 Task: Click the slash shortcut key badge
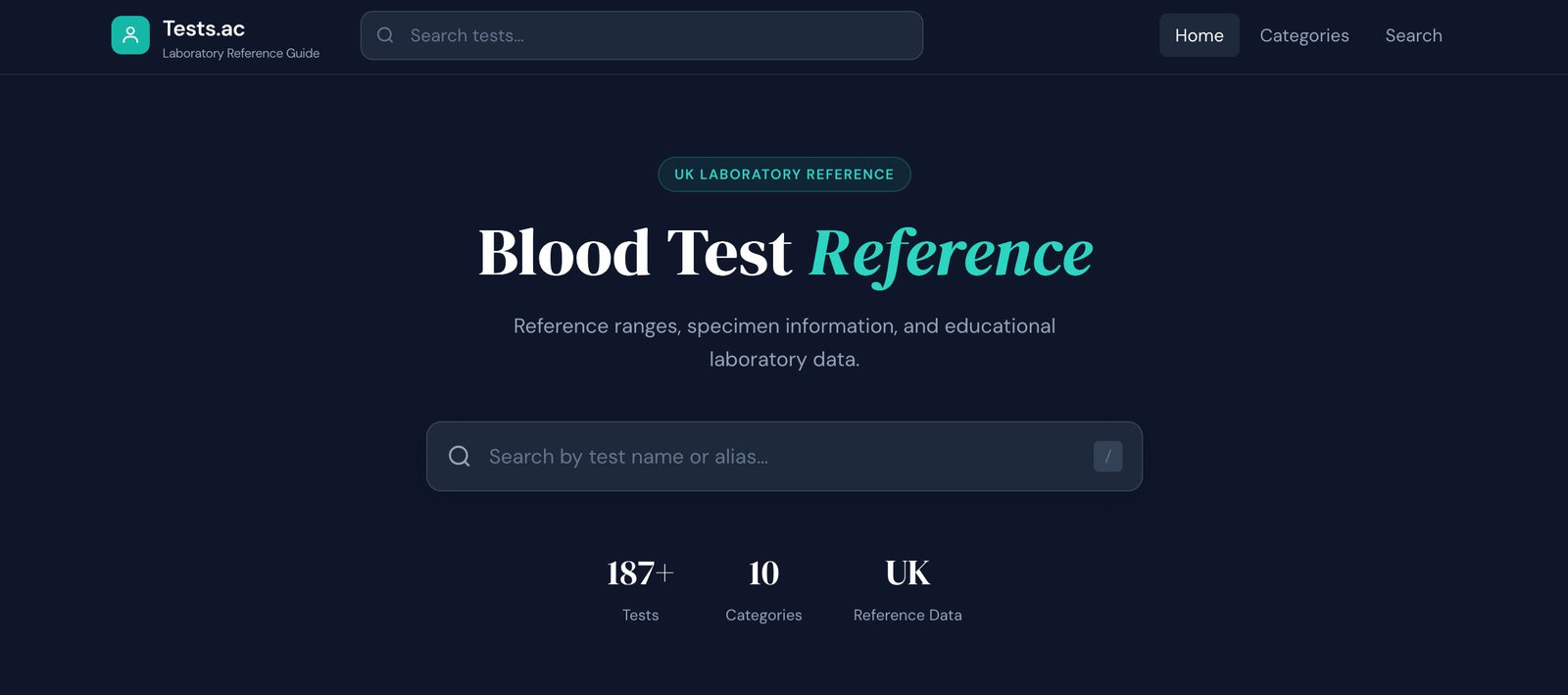1107,456
